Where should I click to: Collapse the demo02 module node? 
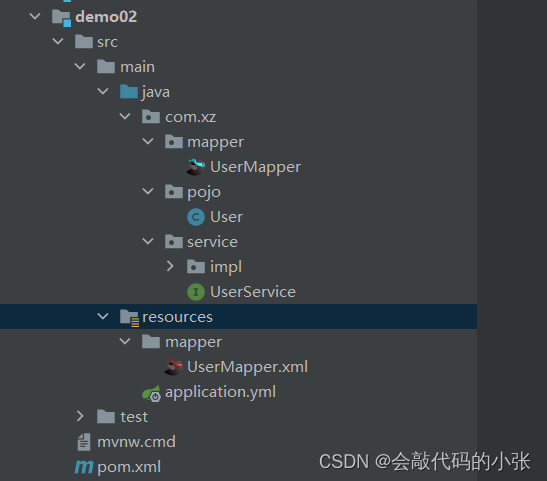pyautogui.click(x=35, y=16)
